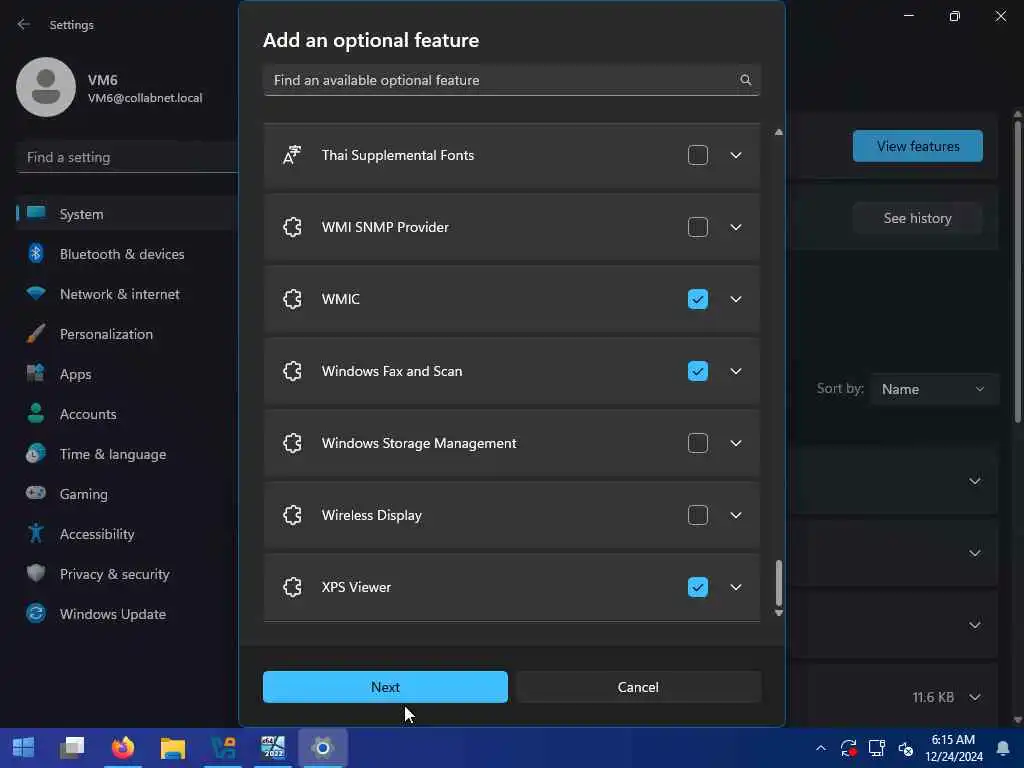This screenshot has width=1024, height=768.
Task: Expand Thai Supplemental Fonts details
Action: (735, 155)
